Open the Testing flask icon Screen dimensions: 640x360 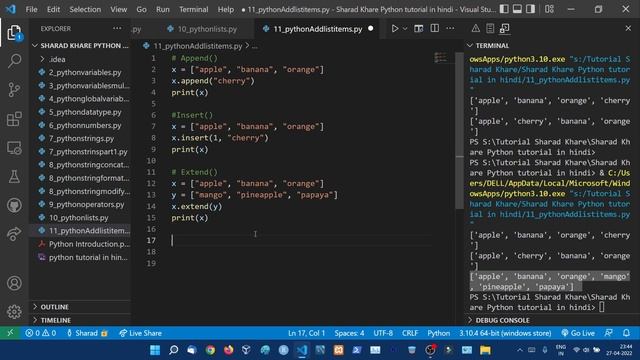click(x=14, y=177)
